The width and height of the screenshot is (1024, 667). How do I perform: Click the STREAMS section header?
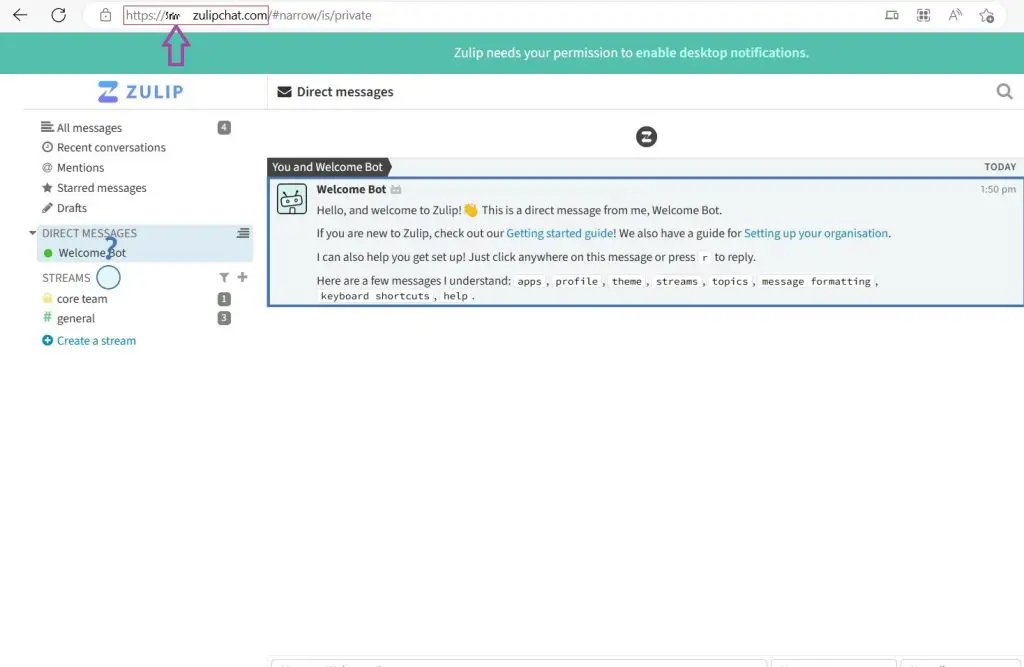66,278
